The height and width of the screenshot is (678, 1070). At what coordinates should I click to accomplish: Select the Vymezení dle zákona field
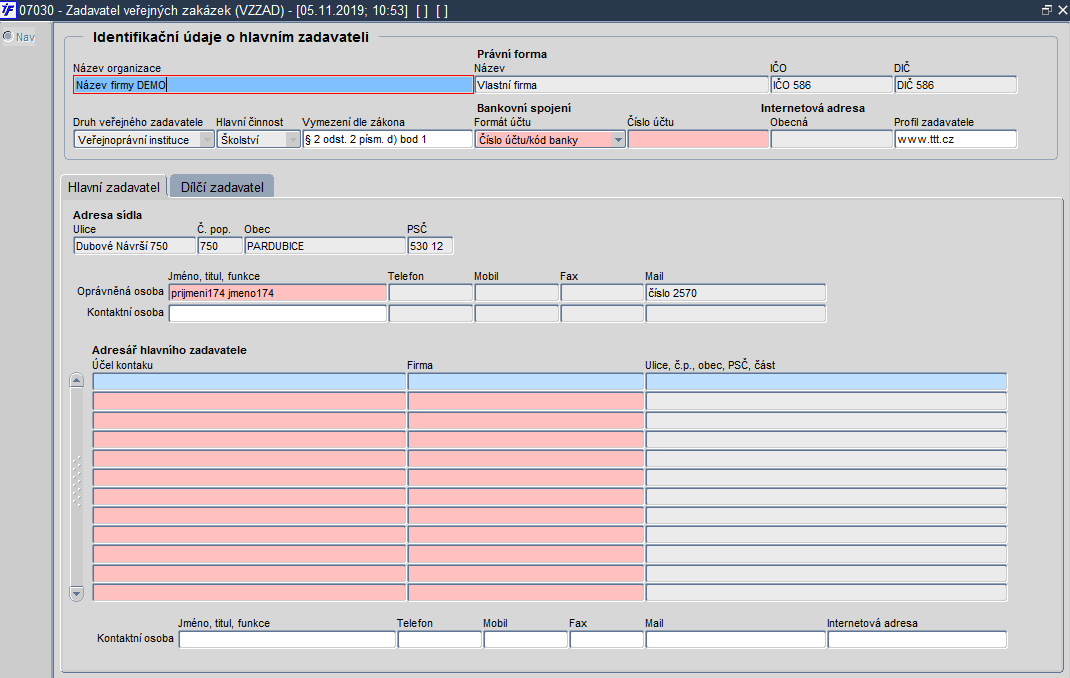[387, 139]
